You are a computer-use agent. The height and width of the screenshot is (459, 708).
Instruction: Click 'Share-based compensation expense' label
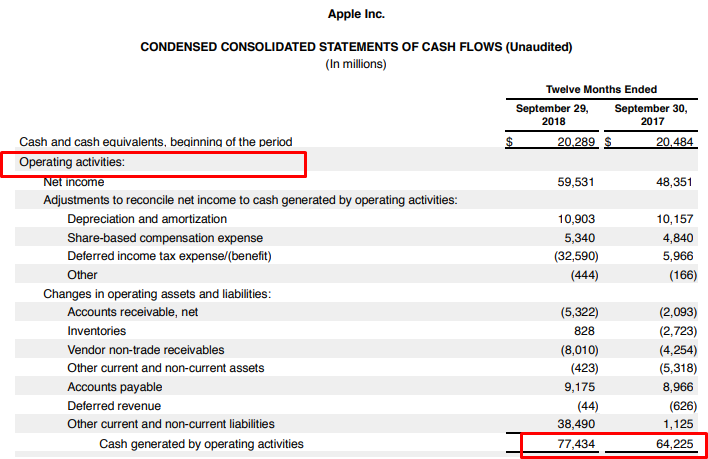(165, 238)
